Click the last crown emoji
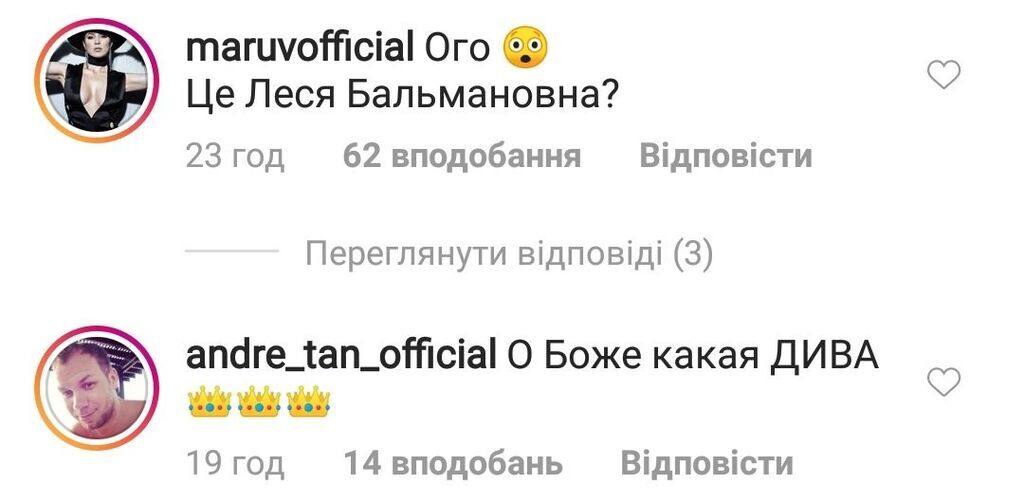The image size is (1024, 503). pos(308,401)
